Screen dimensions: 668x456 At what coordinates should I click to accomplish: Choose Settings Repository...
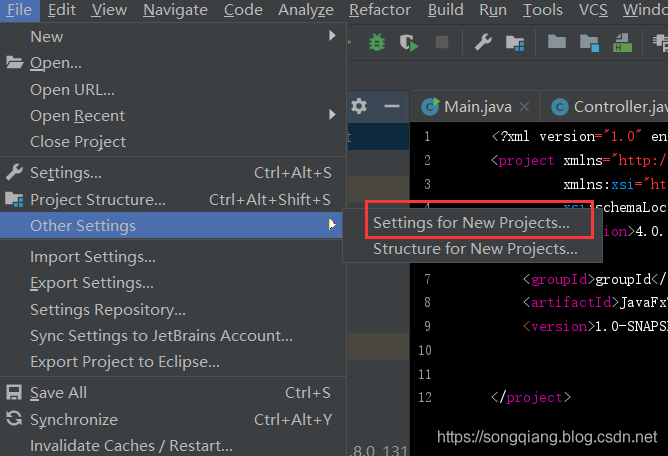[173, 309]
